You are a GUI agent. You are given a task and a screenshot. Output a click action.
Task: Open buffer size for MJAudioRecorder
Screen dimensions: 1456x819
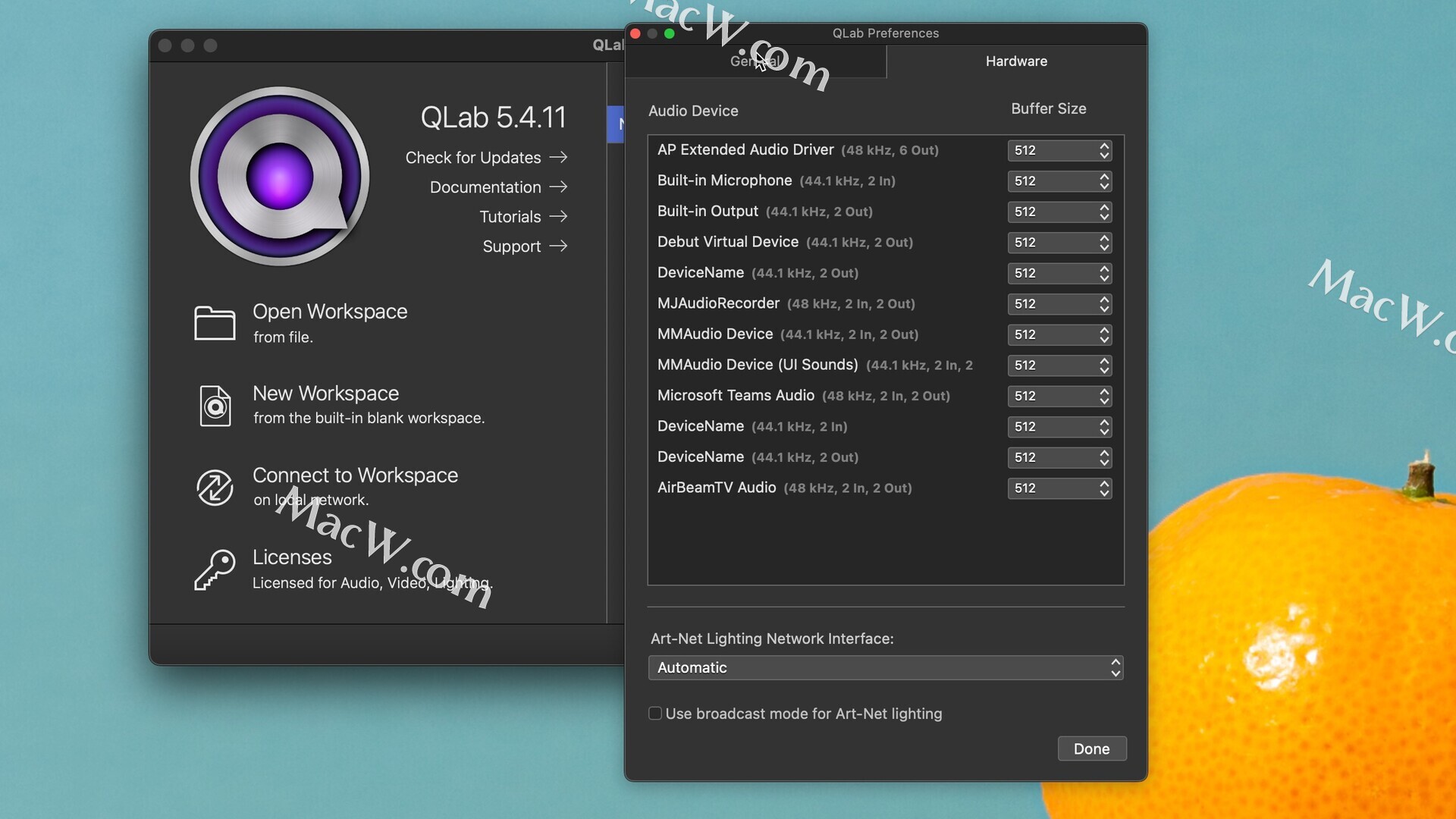point(1059,304)
